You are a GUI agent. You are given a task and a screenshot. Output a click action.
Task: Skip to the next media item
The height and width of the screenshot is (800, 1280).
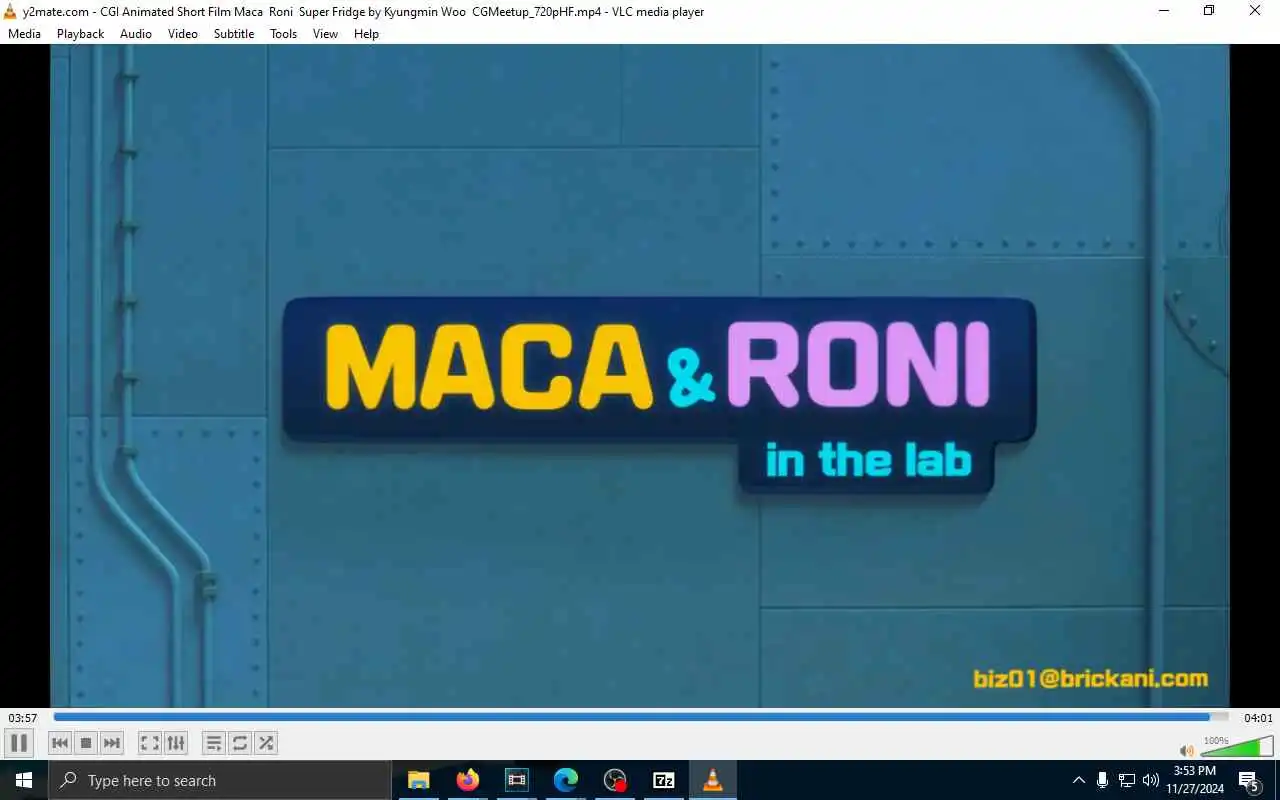112,743
